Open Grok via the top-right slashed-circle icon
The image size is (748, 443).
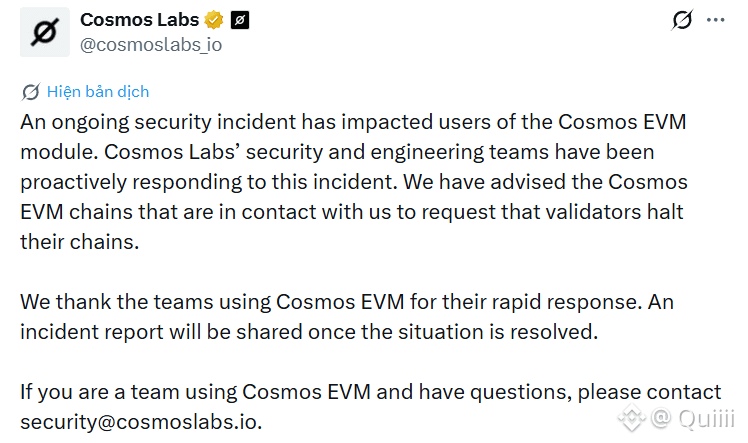(x=682, y=20)
